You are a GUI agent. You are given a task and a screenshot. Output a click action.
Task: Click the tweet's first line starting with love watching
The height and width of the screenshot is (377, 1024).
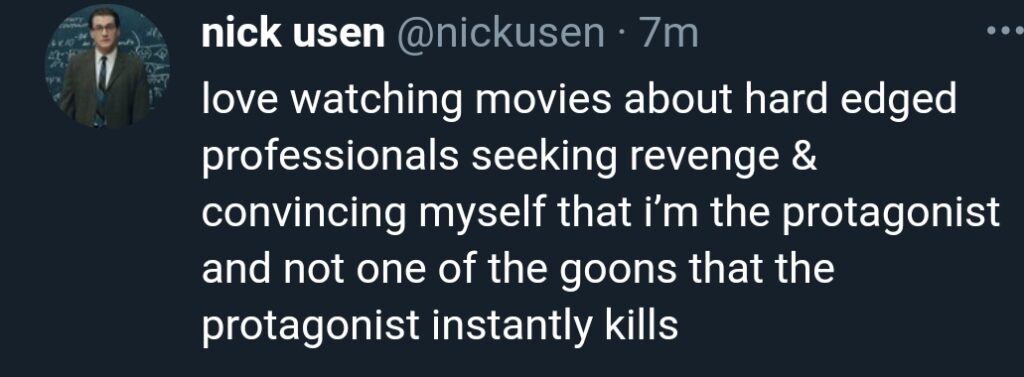coord(579,102)
